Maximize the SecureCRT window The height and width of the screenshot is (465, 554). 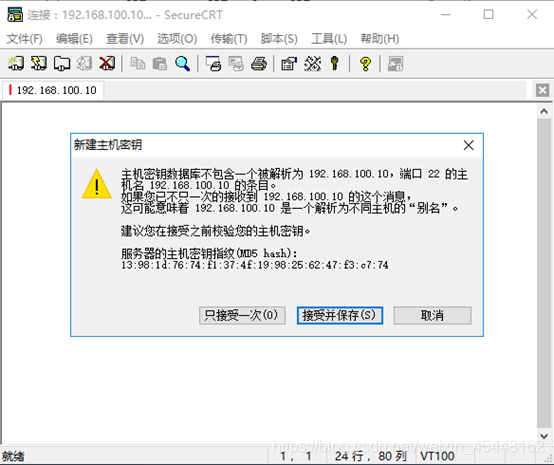pos(489,14)
